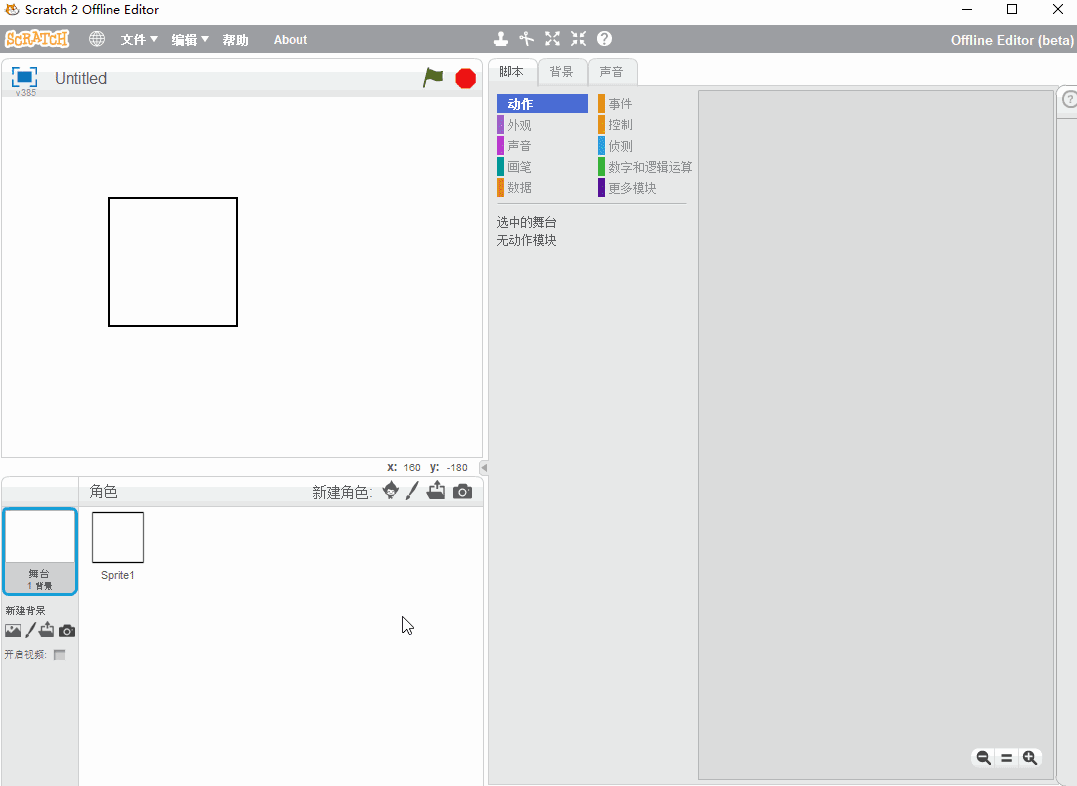Image resolution: width=1077 pixels, height=786 pixels.
Task: Open the 文件 dropdown menu
Action: [x=139, y=40]
